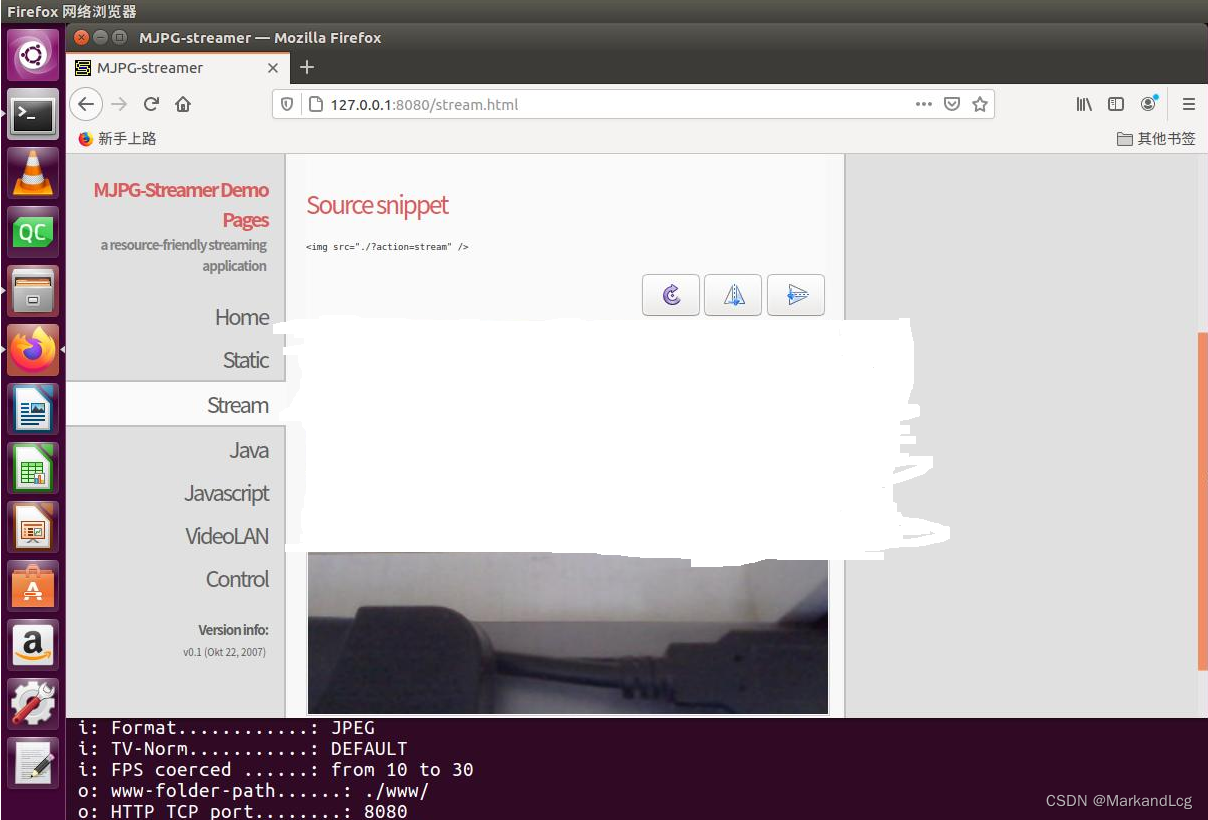The image size is (1208, 820).
Task: Open the Firefox home page
Action: 183,104
